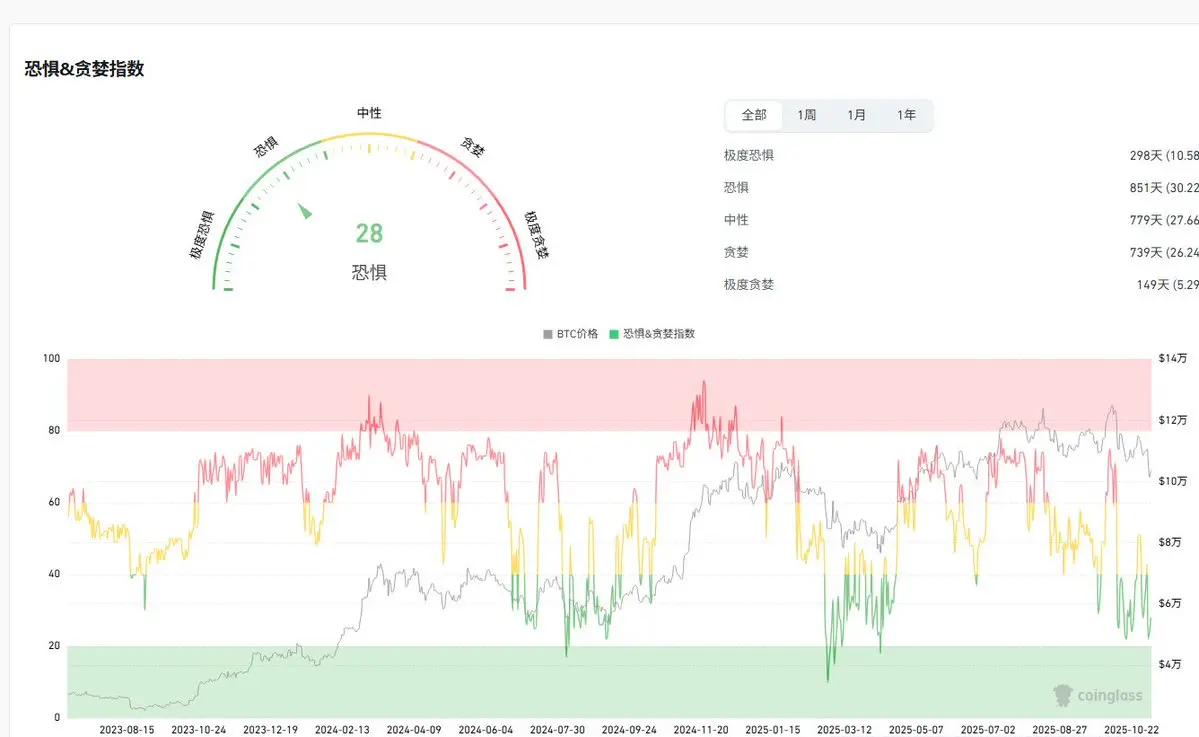Screen dimensions: 1199x737
Task: Click the 2024-04-09 x-axis date
Action: point(414,730)
